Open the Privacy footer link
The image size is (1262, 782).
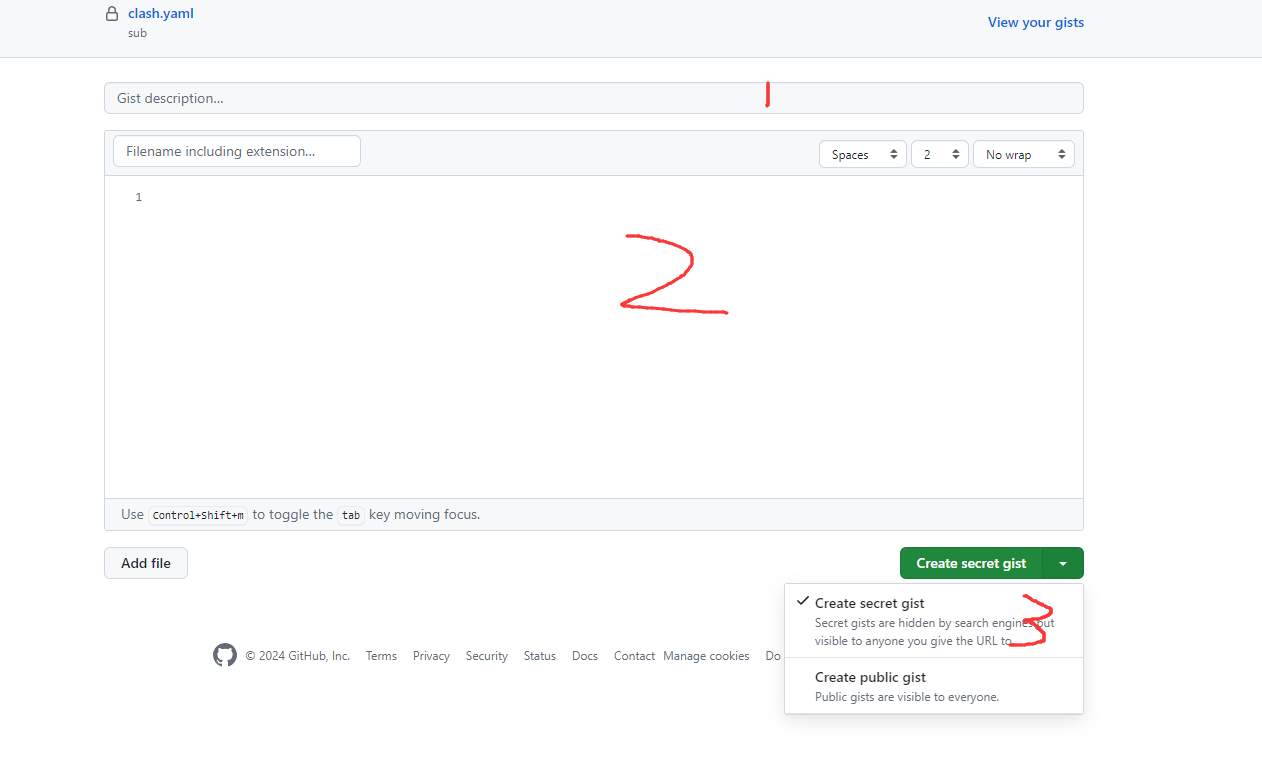[431, 656]
